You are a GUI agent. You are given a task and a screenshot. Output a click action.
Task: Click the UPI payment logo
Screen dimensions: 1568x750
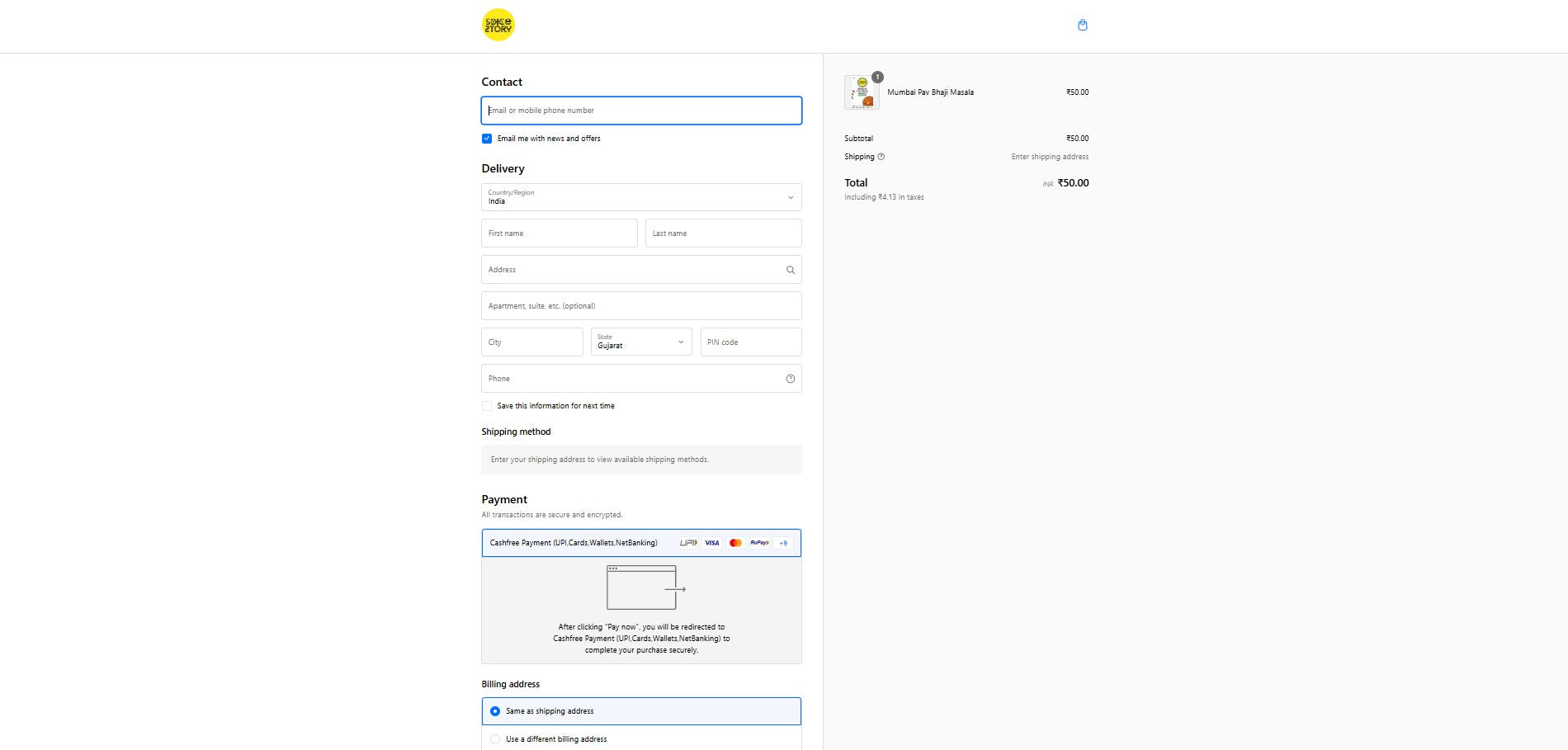[x=688, y=543]
